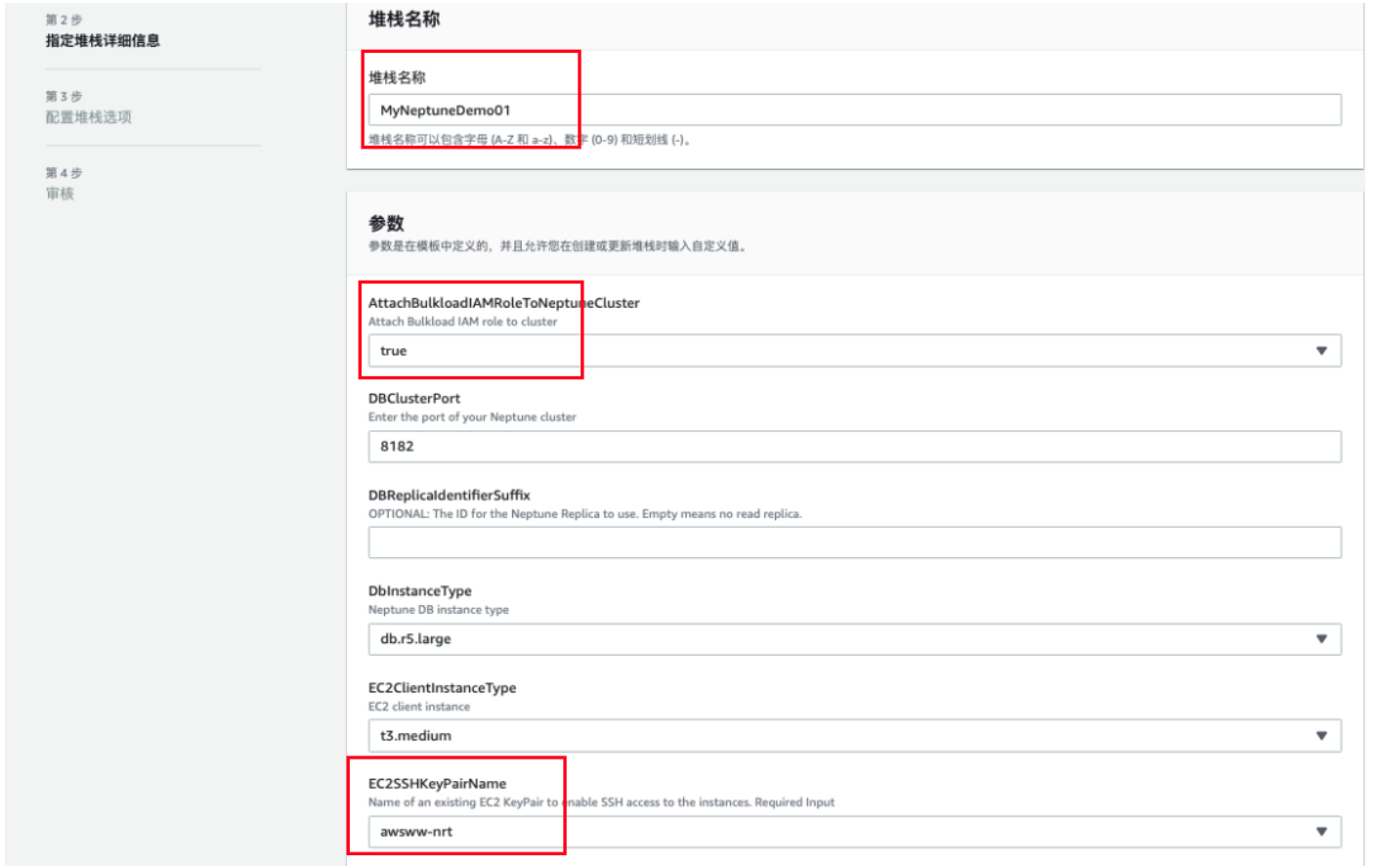
Task: Click the DBClusterPort field showing 8182
Action: coord(854,447)
